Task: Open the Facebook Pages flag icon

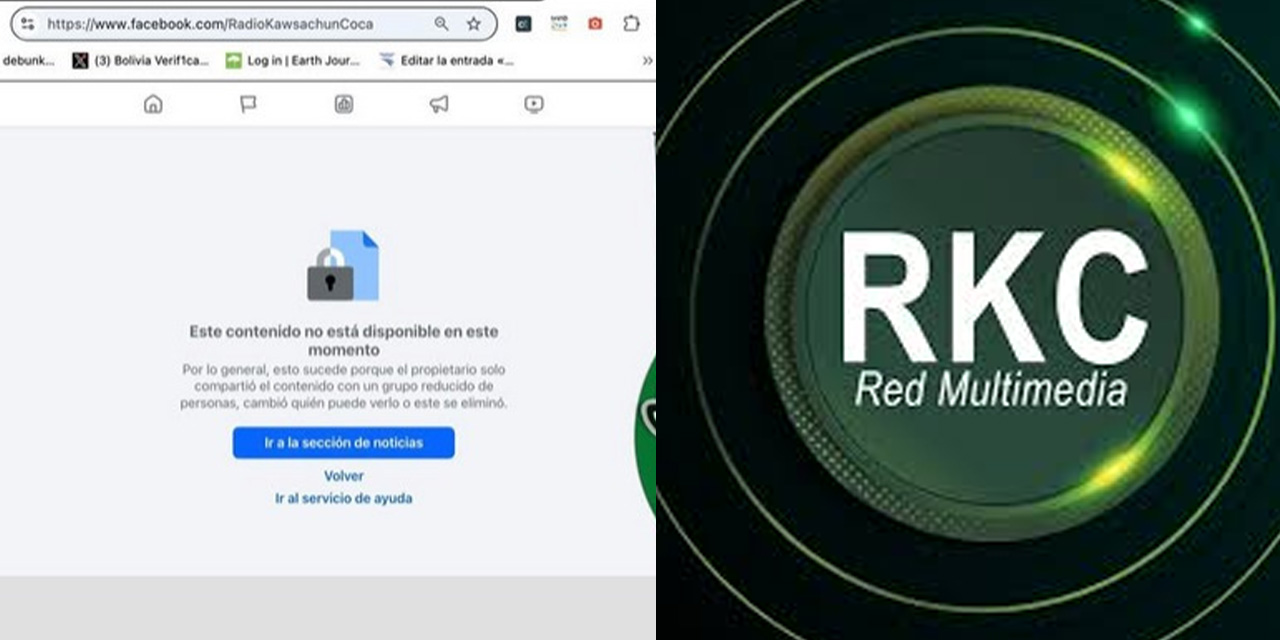Action: 248,104
